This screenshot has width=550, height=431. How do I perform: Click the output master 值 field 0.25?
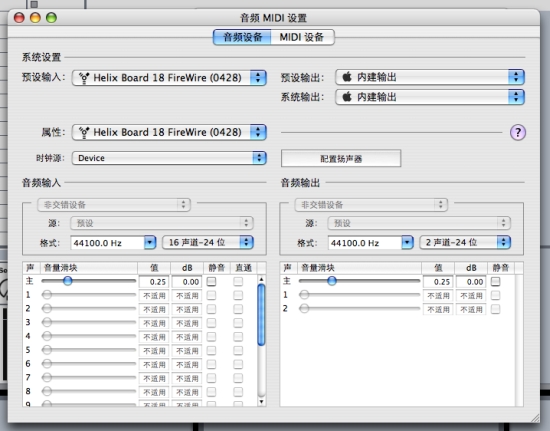coord(438,282)
